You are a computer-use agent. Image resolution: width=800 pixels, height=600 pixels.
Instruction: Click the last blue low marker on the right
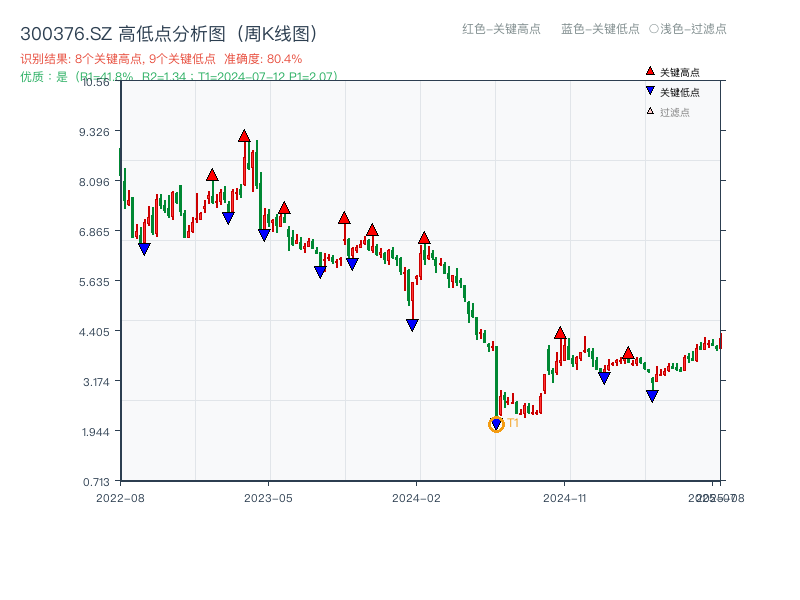click(652, 396)
